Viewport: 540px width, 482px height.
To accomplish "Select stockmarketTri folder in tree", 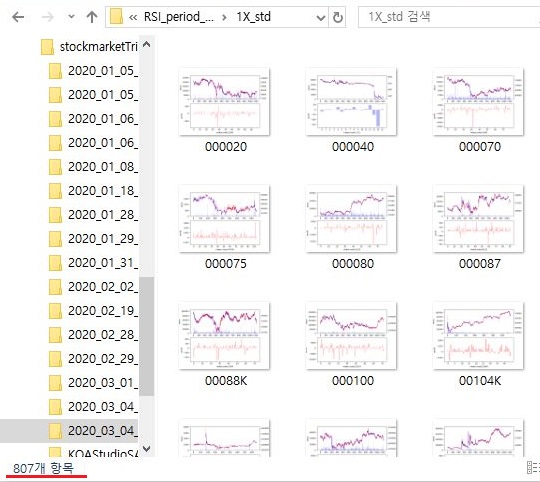I will point(98,46).
